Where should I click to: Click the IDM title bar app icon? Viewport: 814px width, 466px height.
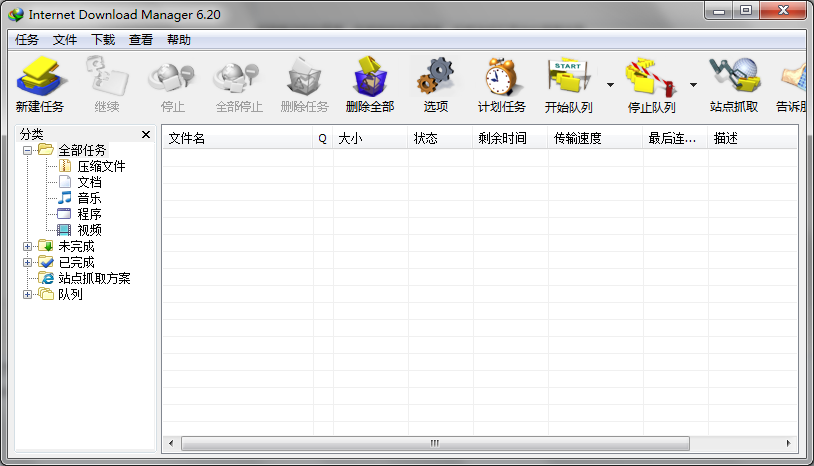16,15
